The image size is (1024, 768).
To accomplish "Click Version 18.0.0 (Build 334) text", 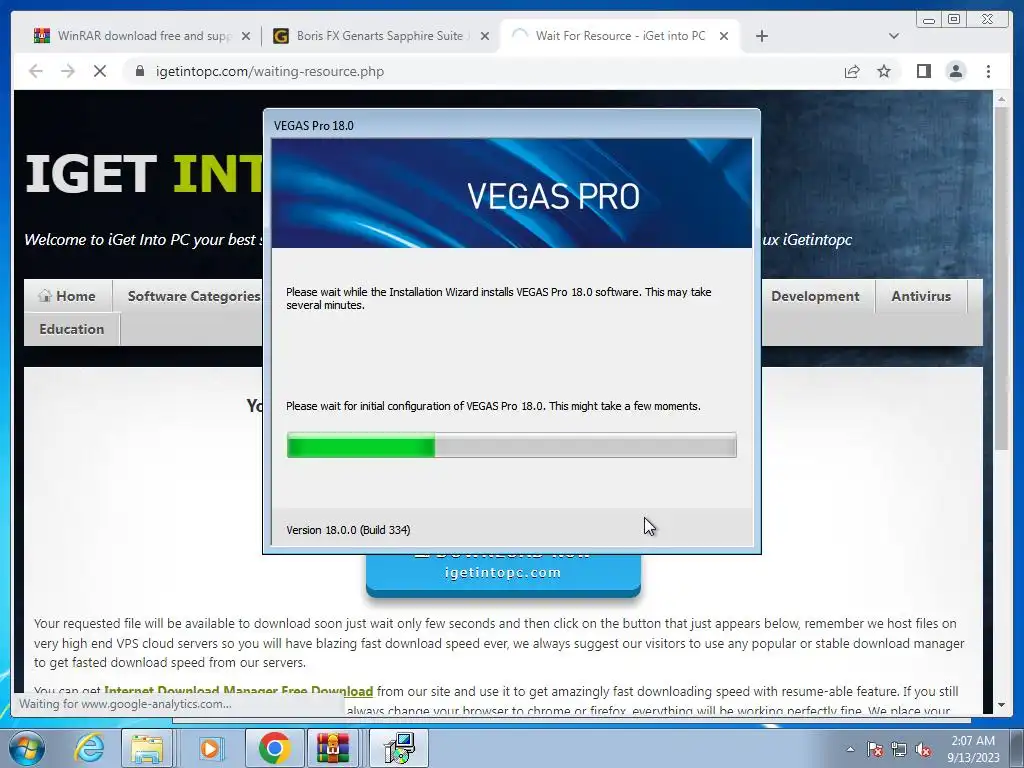I will (348, 530).
